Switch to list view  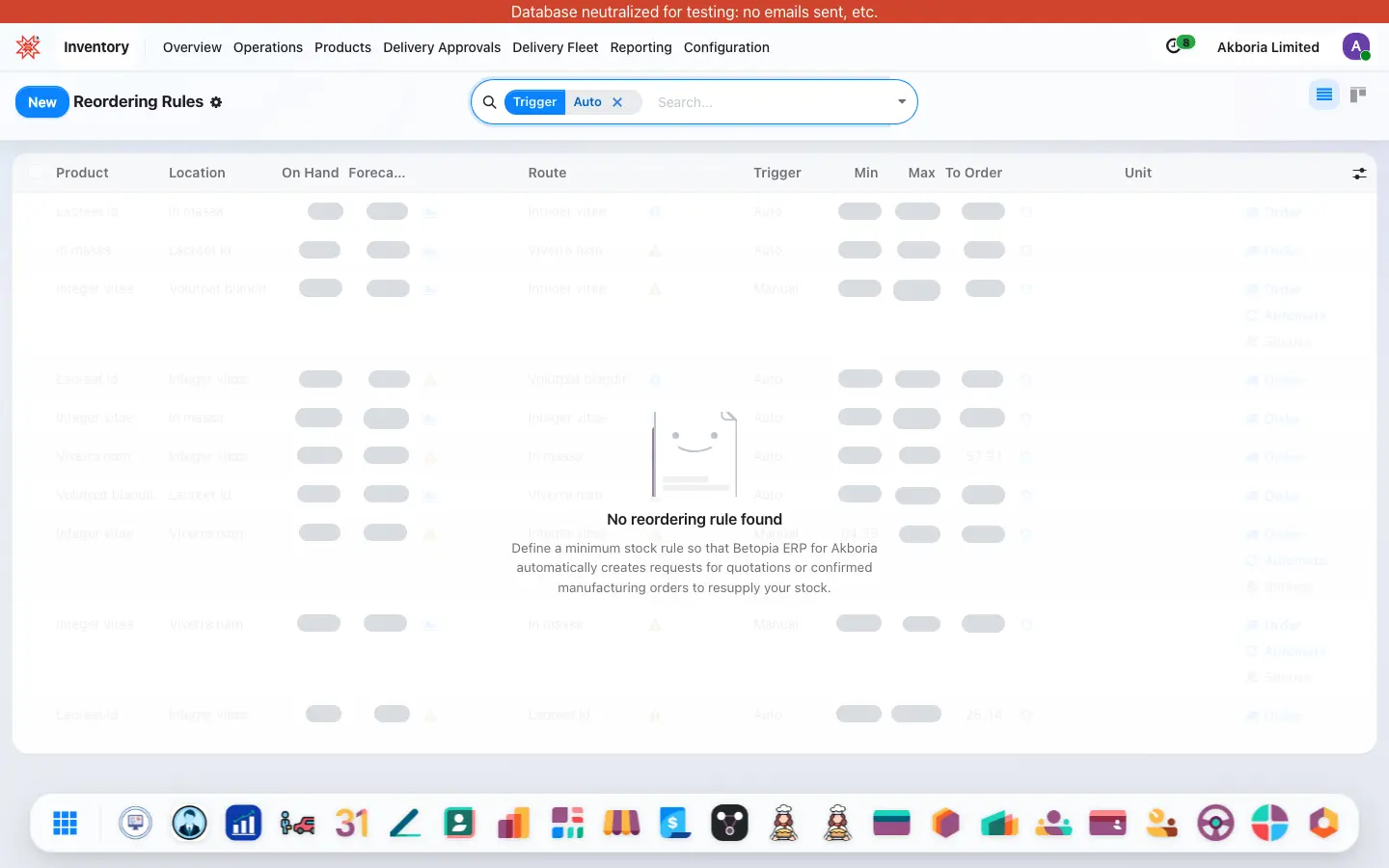point(1324,95)
